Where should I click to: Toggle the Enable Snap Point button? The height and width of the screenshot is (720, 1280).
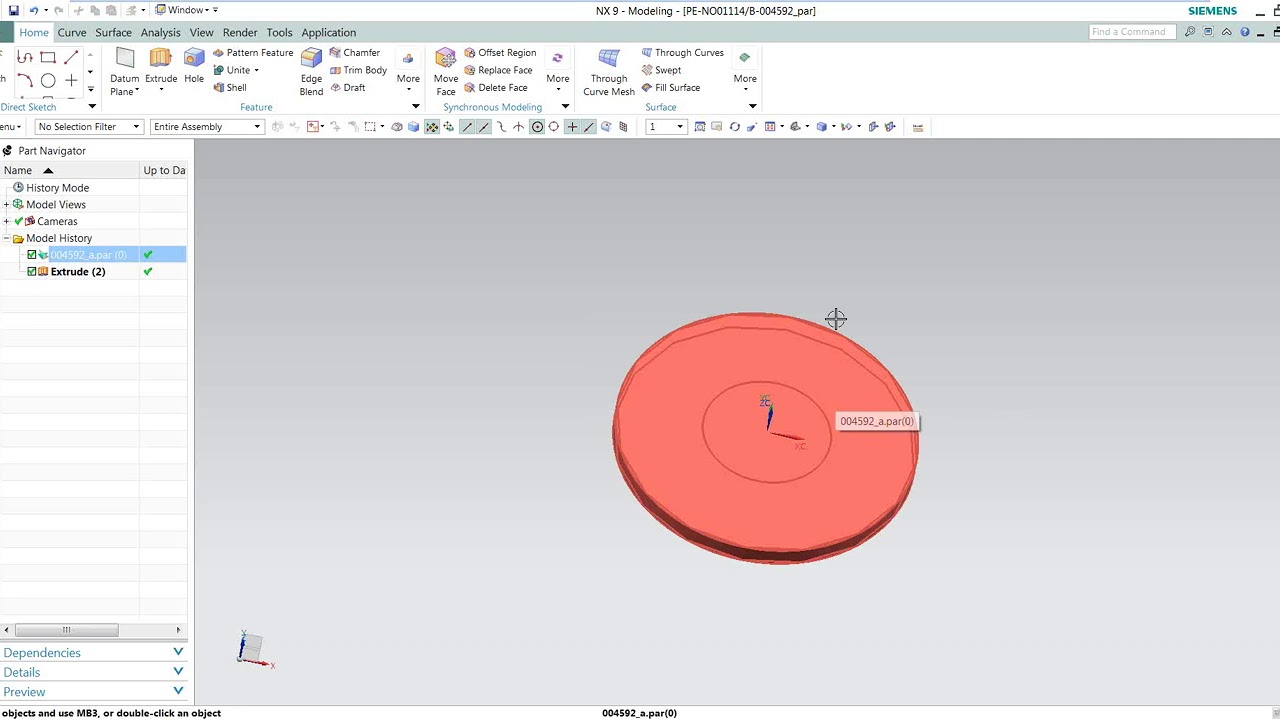pyautogui.click(x=432, y=127)
